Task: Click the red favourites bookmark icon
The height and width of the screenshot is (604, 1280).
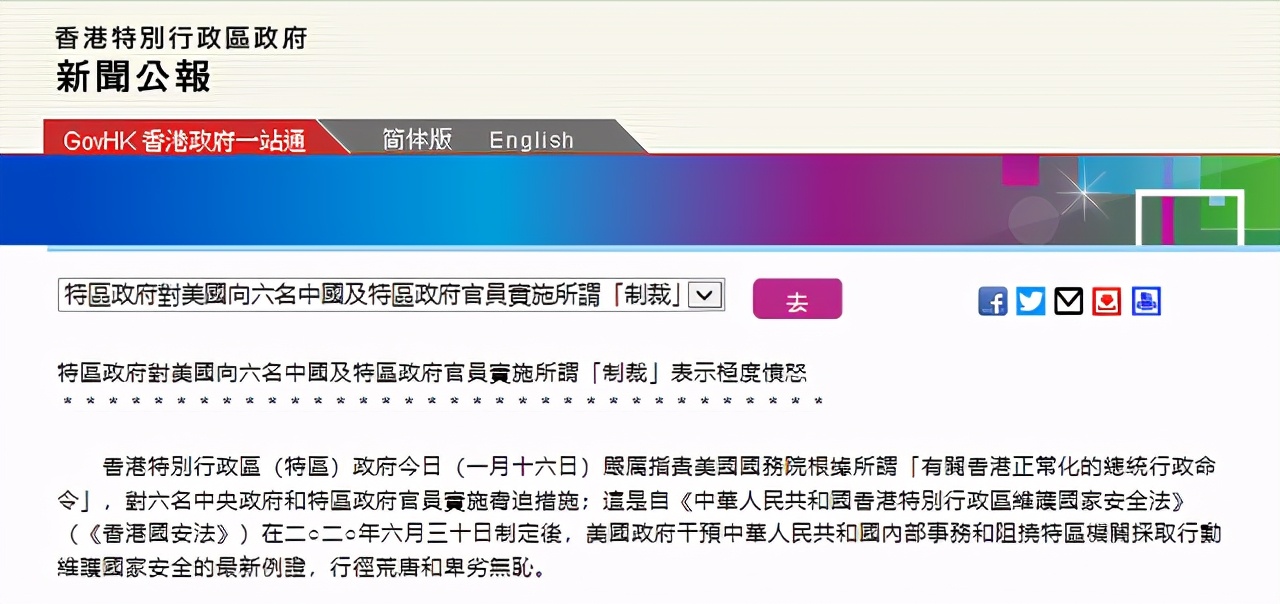Action: click(x=1106, y=301)
